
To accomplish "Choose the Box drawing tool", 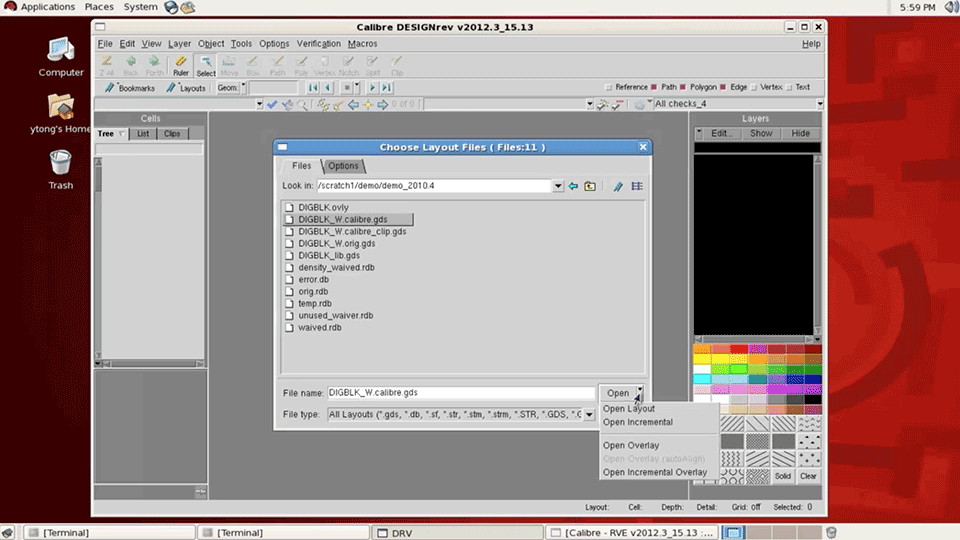I will click(x=253, y=66).
